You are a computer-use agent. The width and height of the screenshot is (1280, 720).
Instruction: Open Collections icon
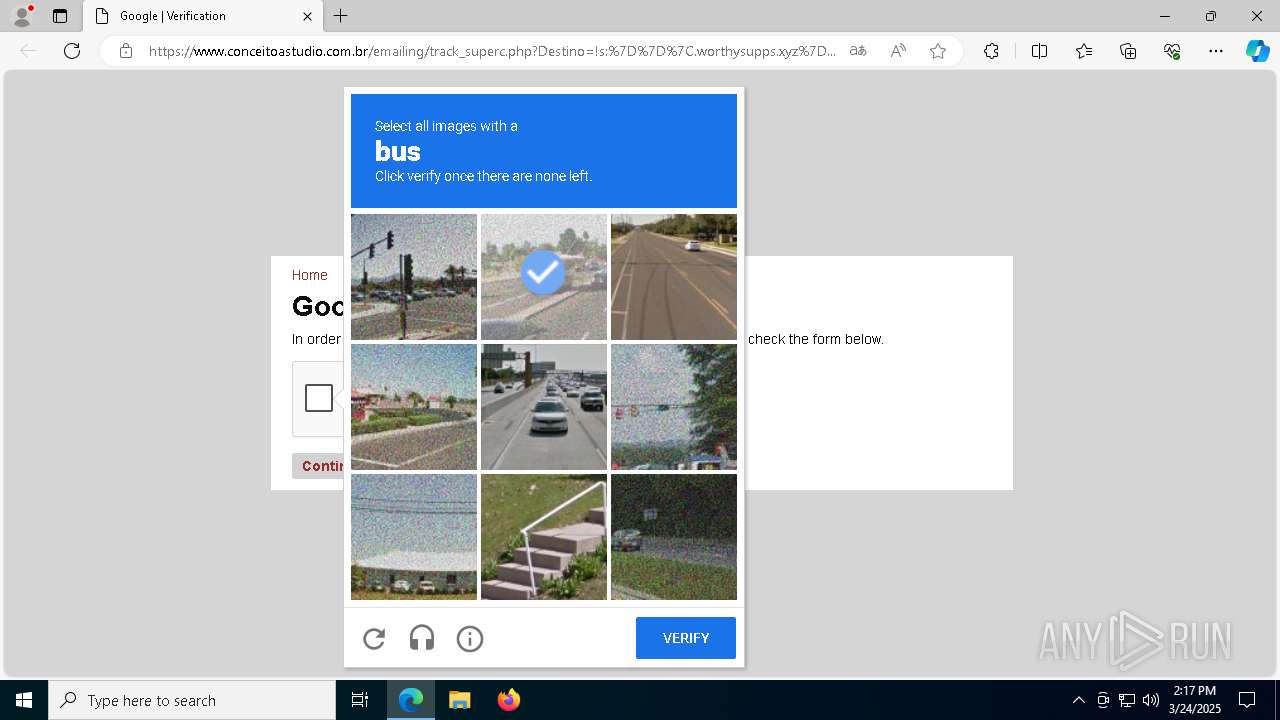tap(1128, 51)
